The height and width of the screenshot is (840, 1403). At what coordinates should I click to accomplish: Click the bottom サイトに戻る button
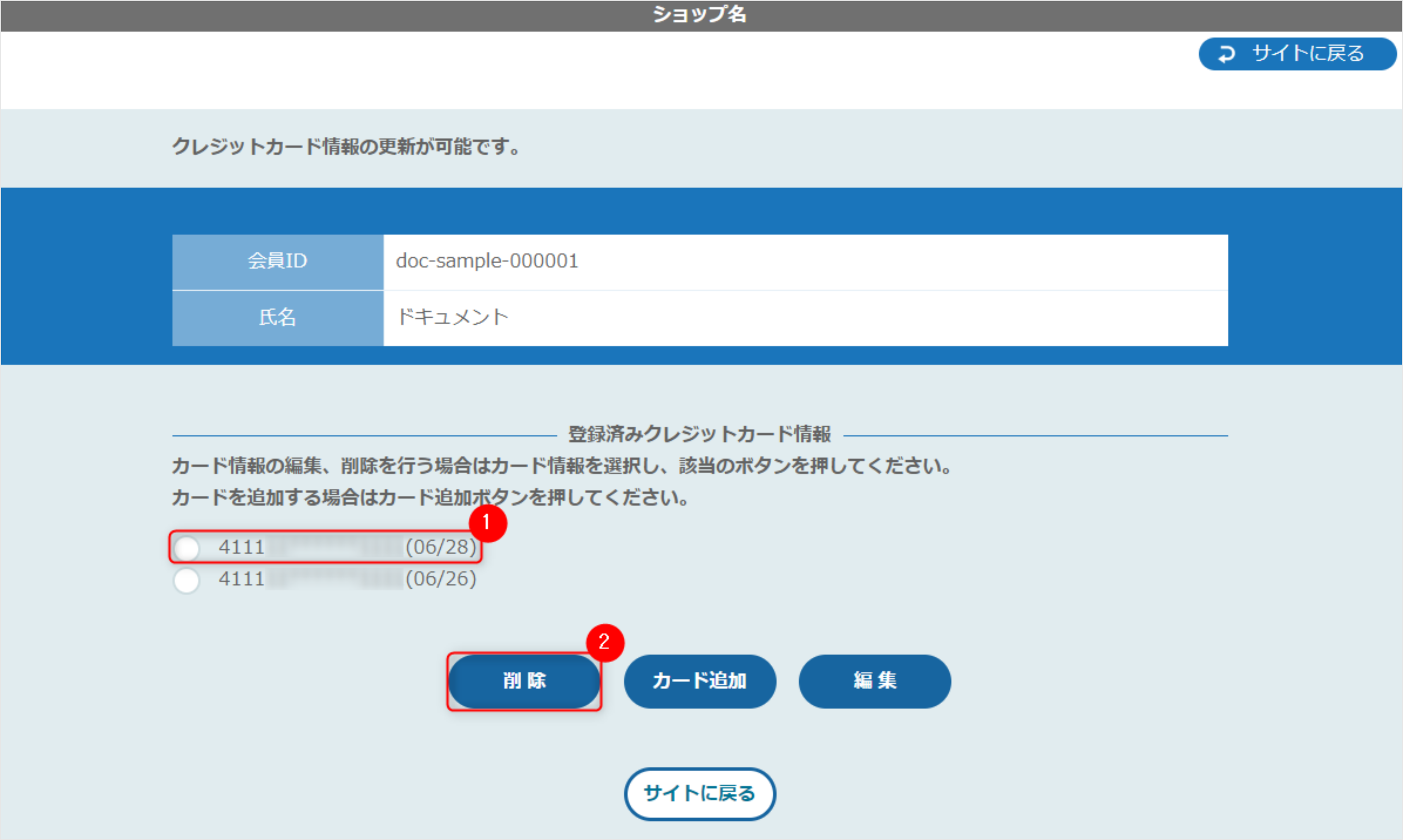700,794
